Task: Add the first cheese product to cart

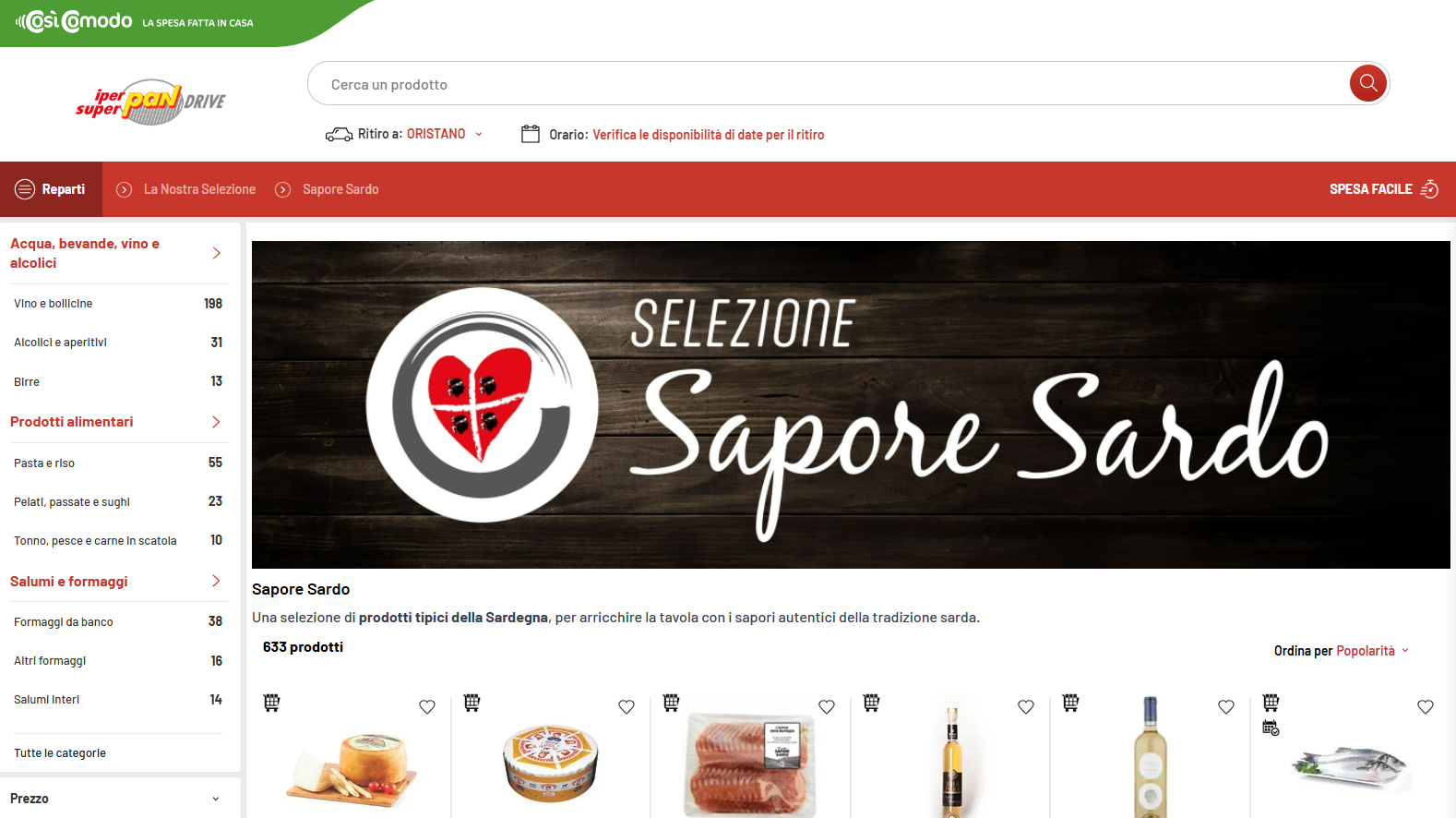Action: (271, 703)
